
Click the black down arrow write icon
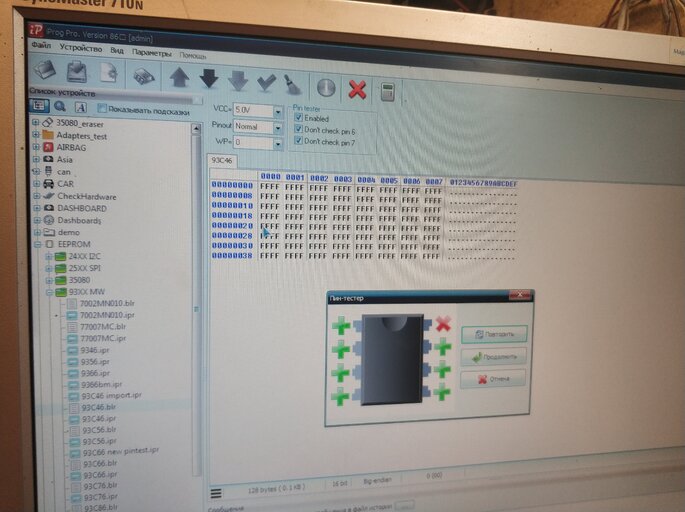tap(209, 79)
